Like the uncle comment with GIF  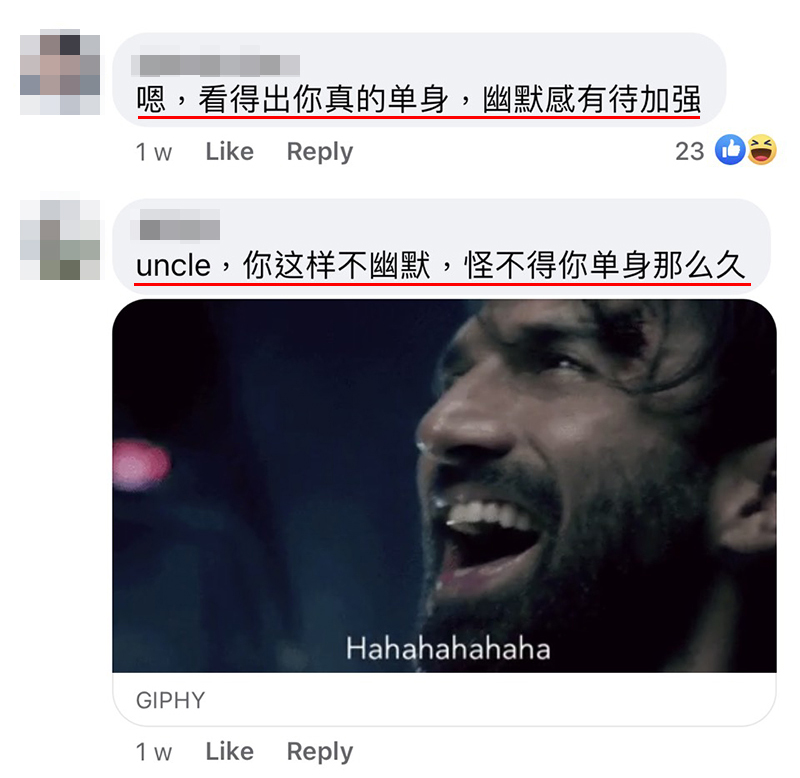coord(230,751)
